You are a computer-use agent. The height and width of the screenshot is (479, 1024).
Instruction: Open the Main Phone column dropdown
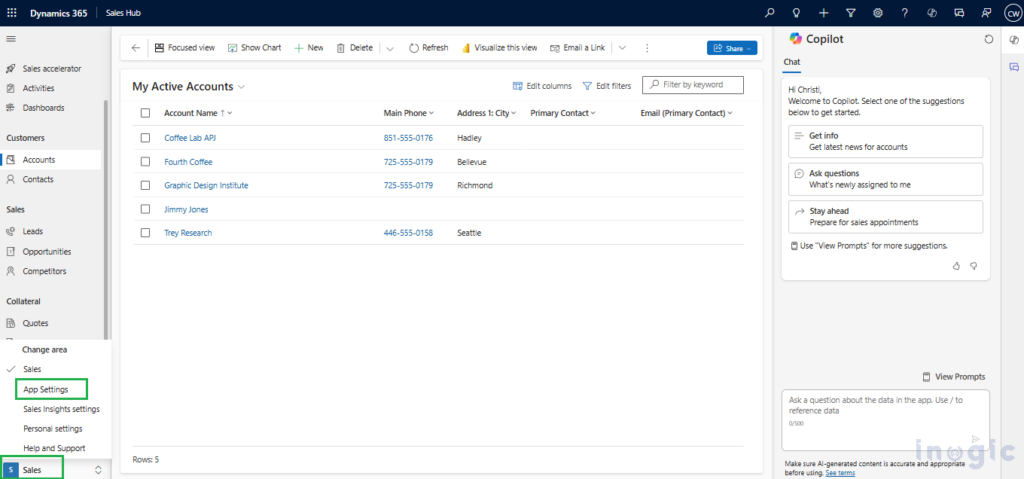click(x=432, y=113)
